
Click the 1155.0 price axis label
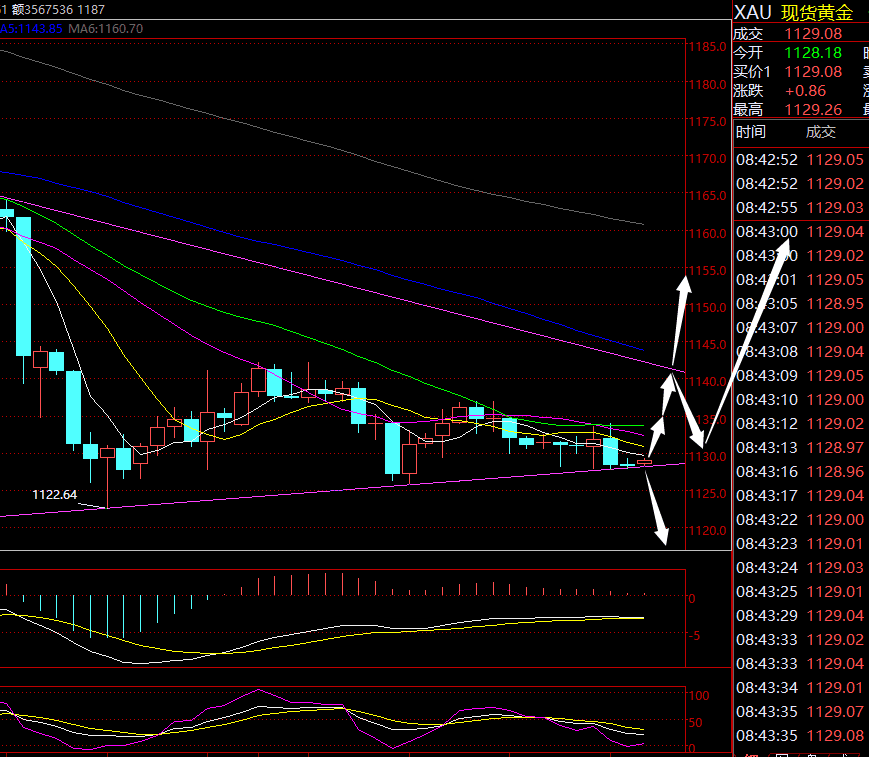click(x=707, y=270)
